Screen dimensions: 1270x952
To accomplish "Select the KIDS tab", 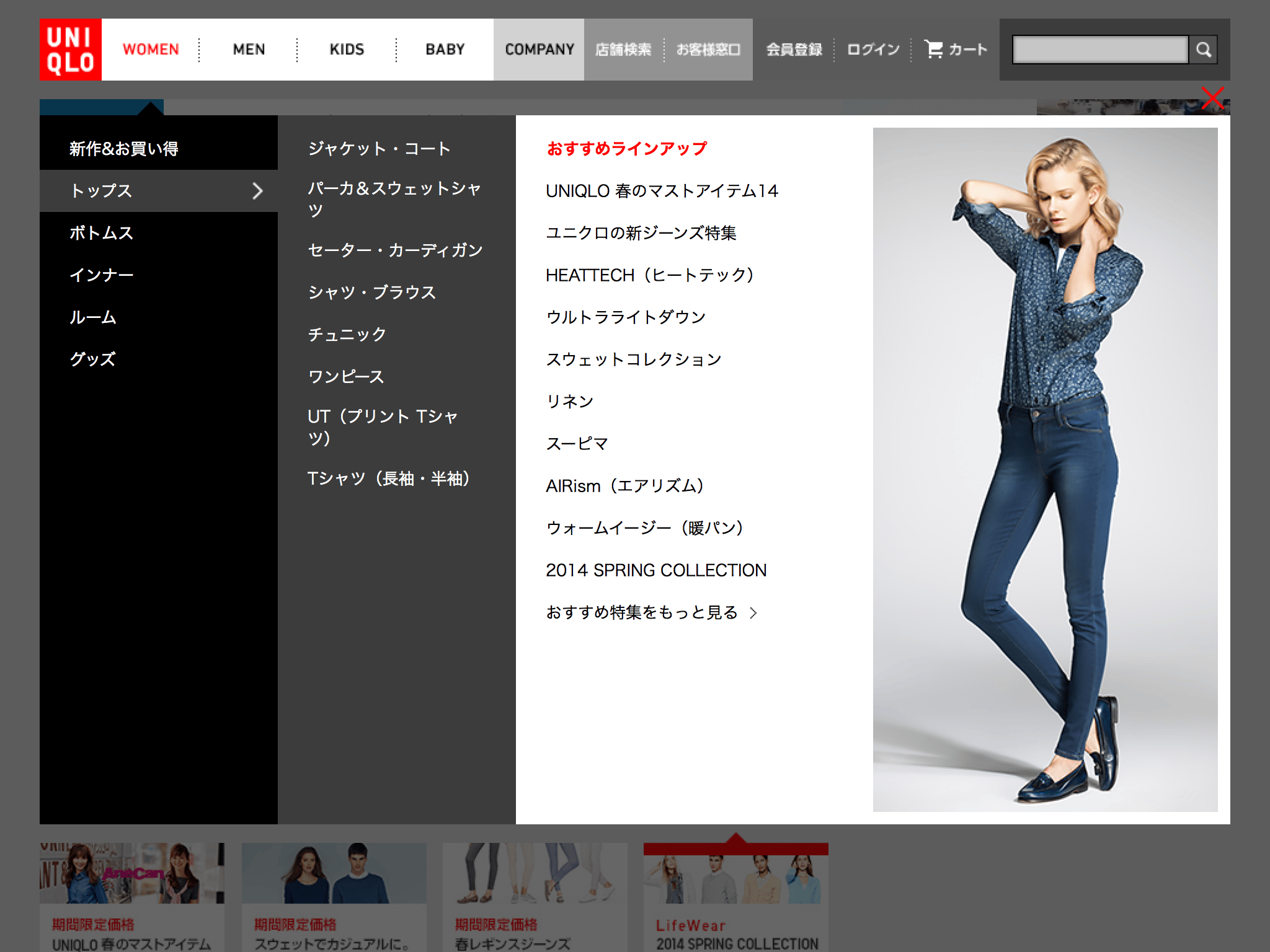I will (x=347, y=50).
